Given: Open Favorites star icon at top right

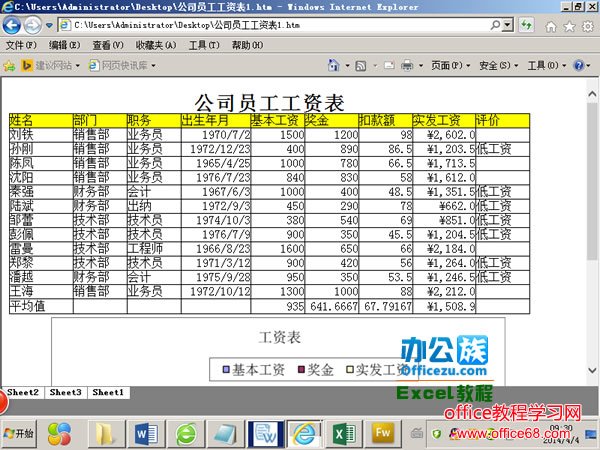Looking at the screenshot, I should pos(569,26).
